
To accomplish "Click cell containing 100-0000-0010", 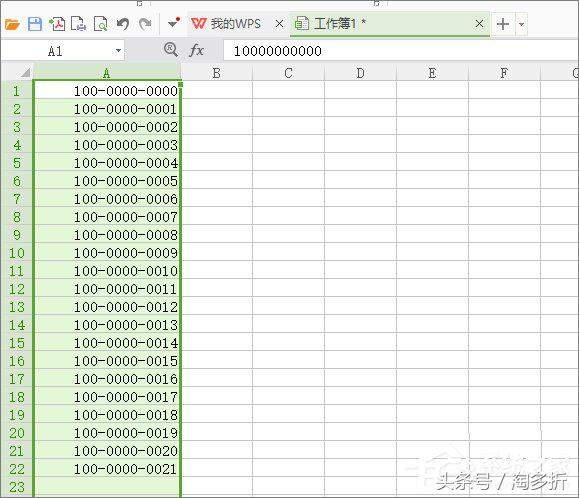I will click(107, 271).
